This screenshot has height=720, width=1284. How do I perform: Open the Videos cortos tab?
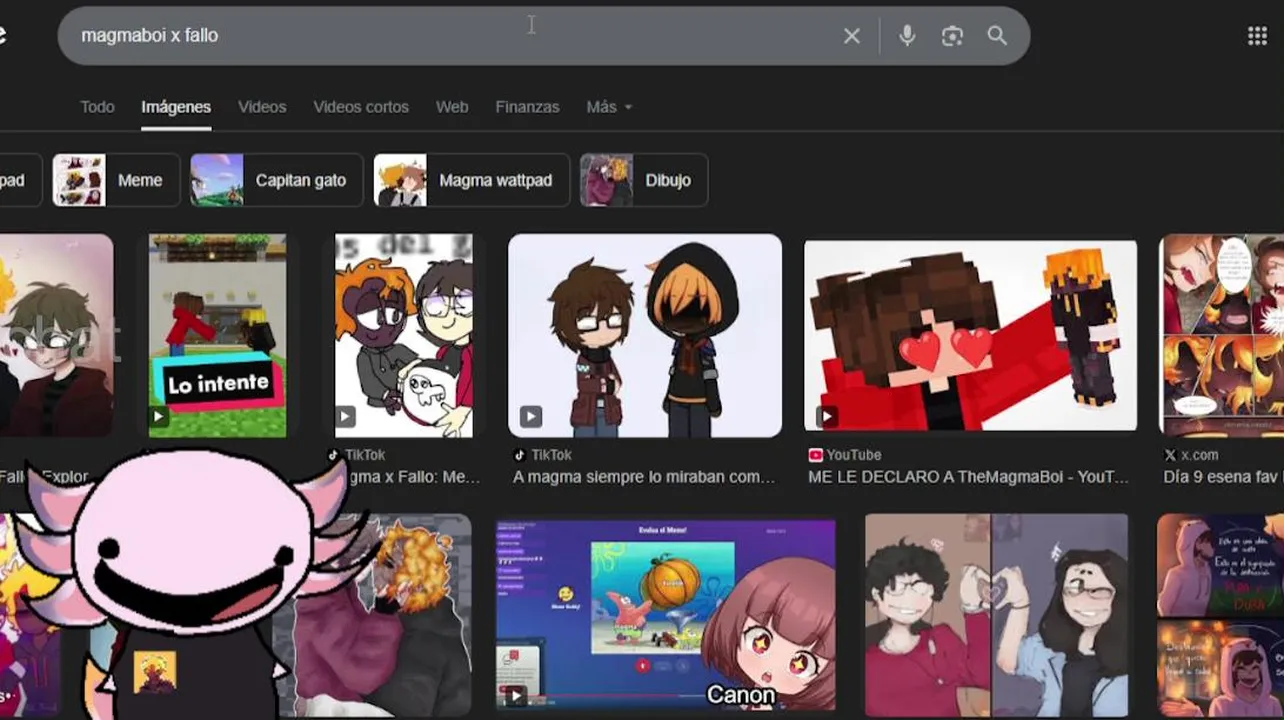(x=361, y=107)
